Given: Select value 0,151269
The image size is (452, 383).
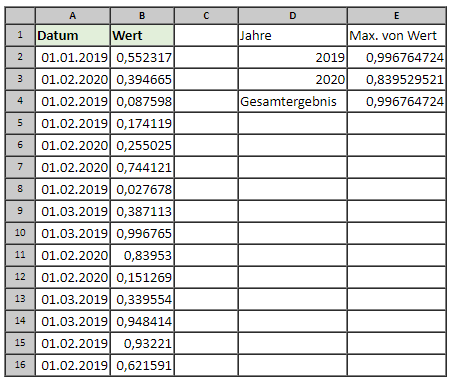Looking at the screenshot, I should pos(142,277).
